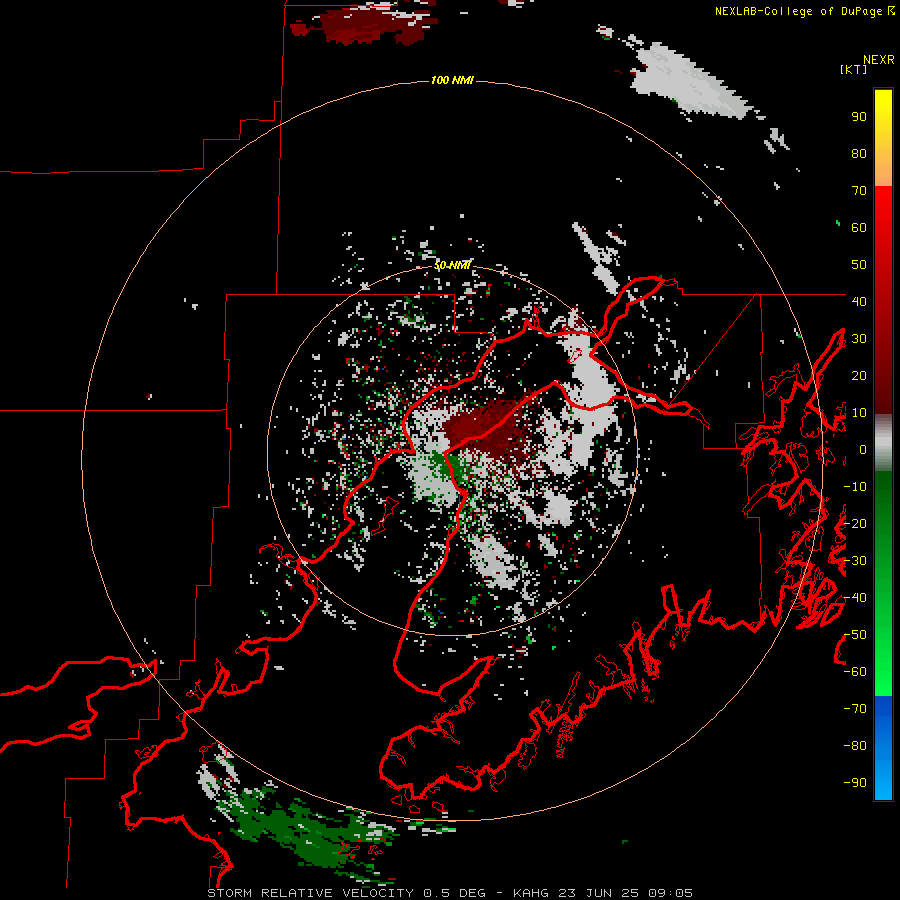Click the -10 value on the velocity scale
The width and height of the screenshot is (900, 900).
(855, 487)
